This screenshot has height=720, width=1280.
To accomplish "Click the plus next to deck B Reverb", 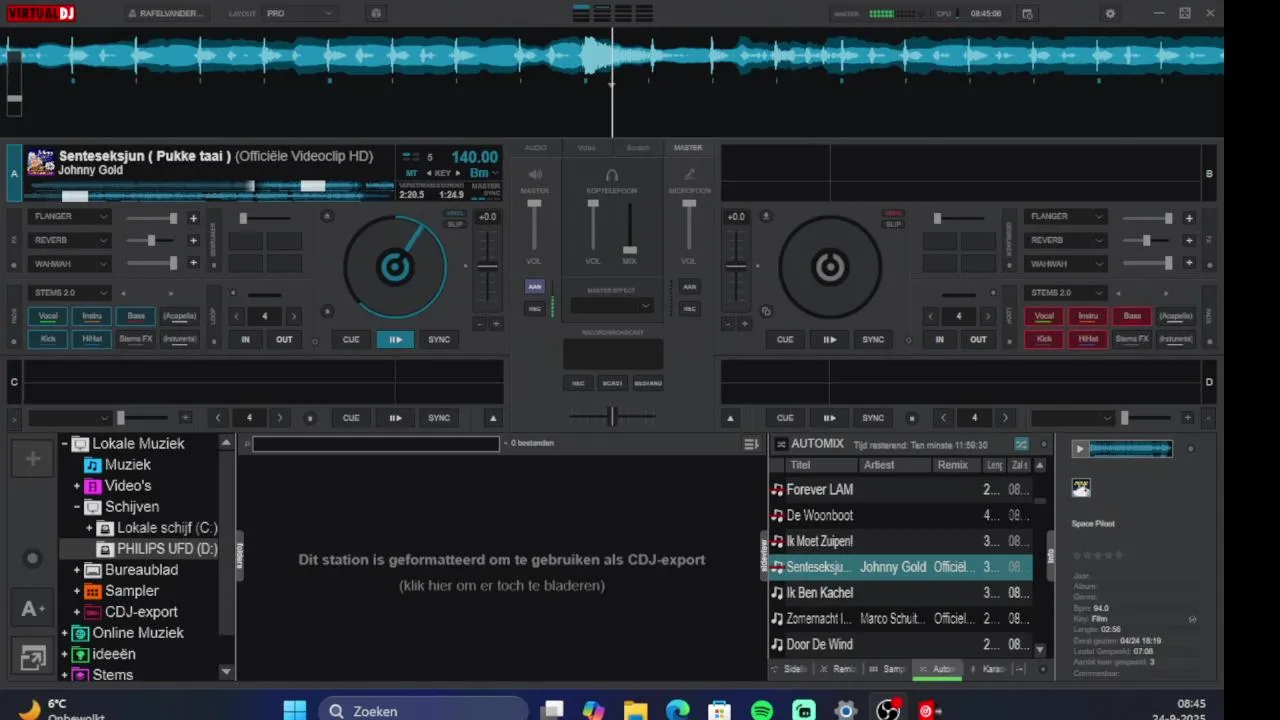I will click(1189, 240).
